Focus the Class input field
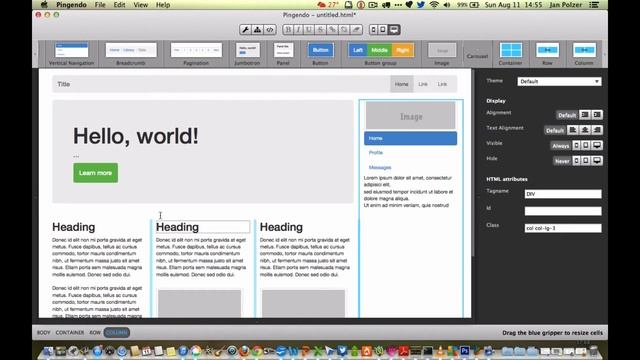The height and width of the screenshot is (360, 640). [563, 228]
